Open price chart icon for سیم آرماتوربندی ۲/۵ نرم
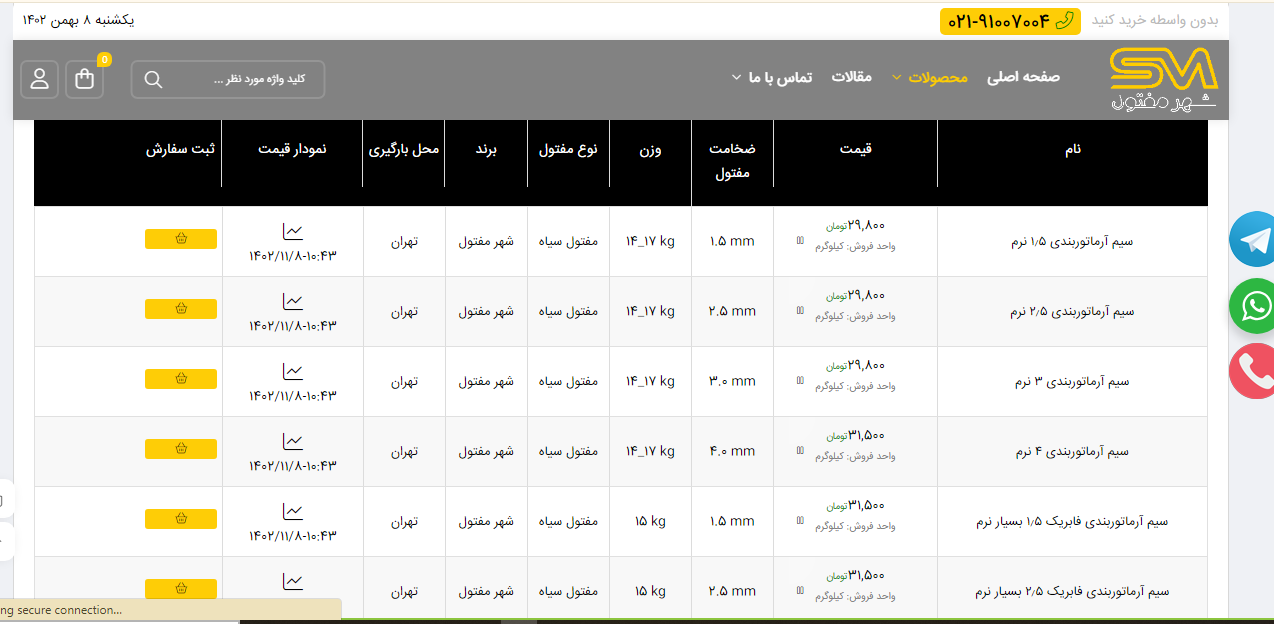The image size is (1274, 624). 292,301
